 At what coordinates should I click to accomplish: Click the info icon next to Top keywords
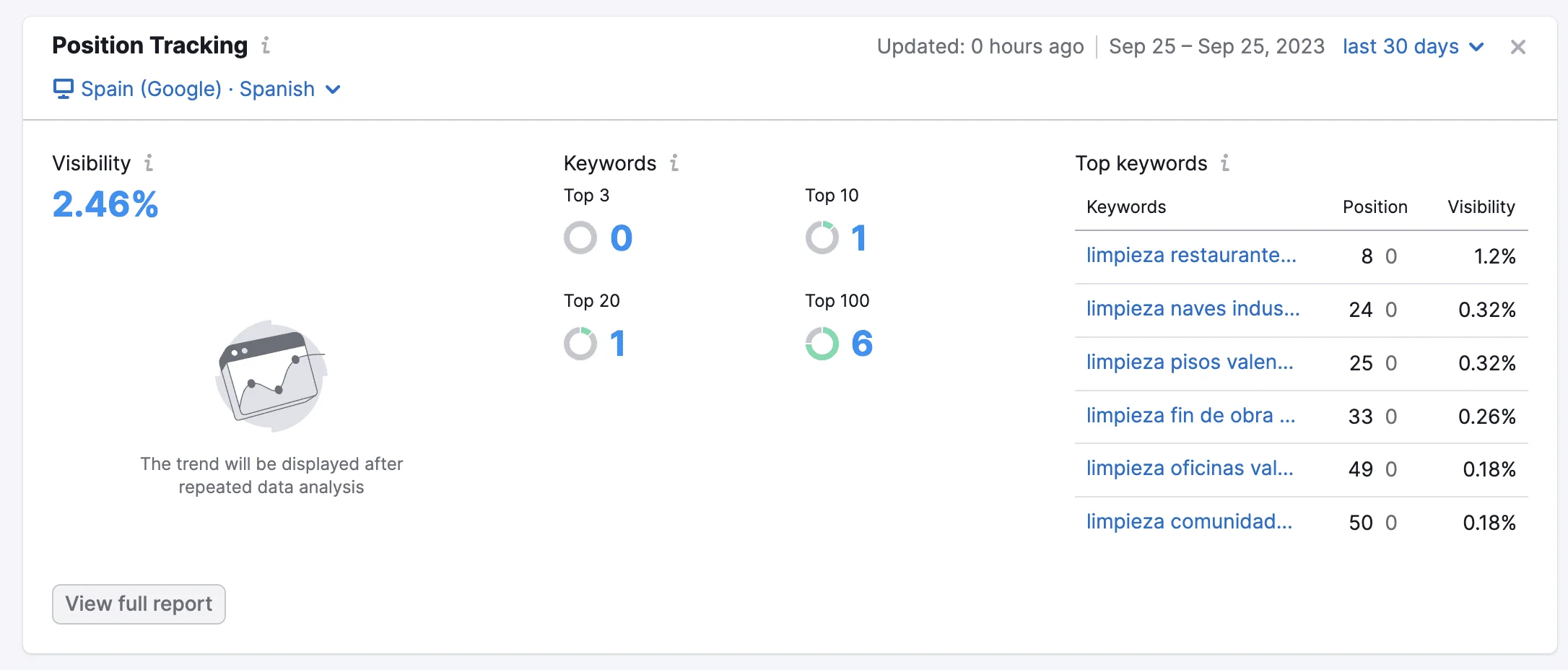[x=1225, y=162]
